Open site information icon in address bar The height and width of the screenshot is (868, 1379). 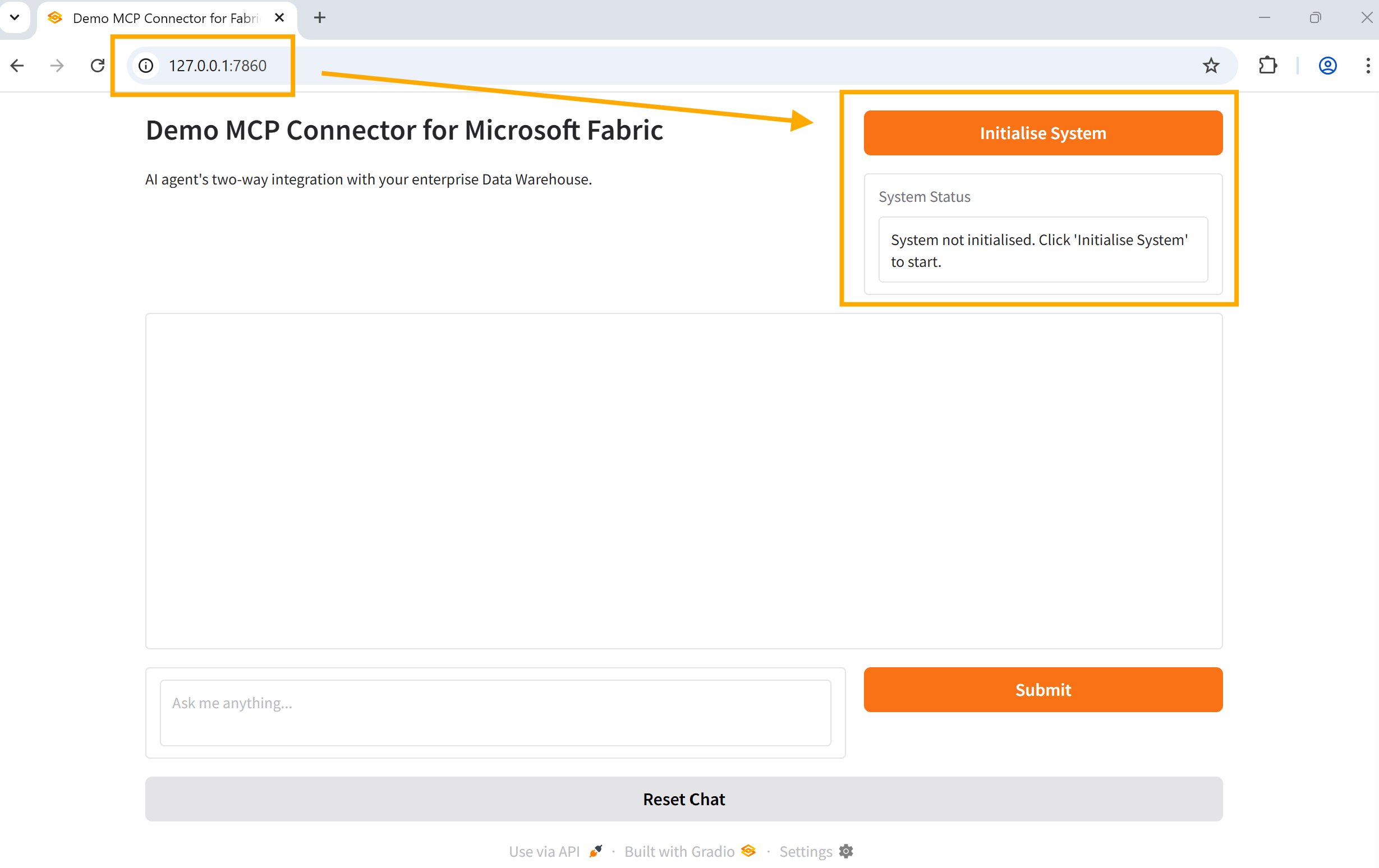coord(146,66)
